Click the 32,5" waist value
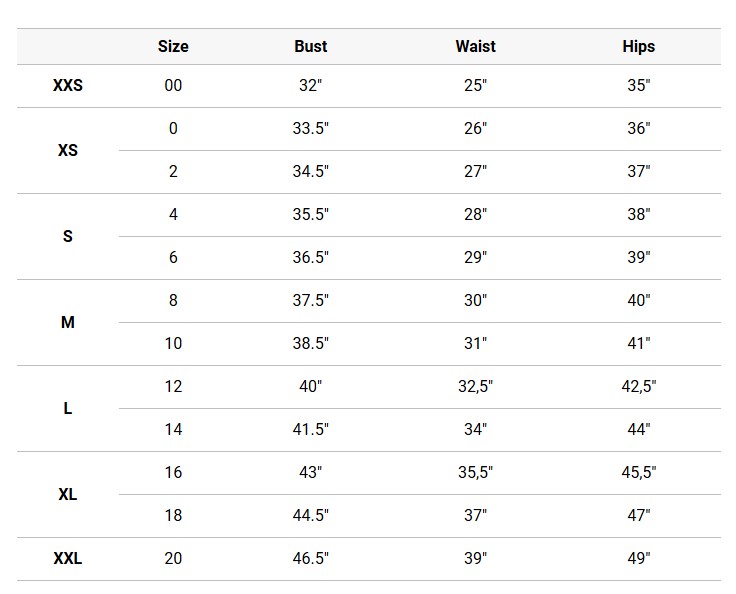 pyautogui.click(x=475, y=387)
